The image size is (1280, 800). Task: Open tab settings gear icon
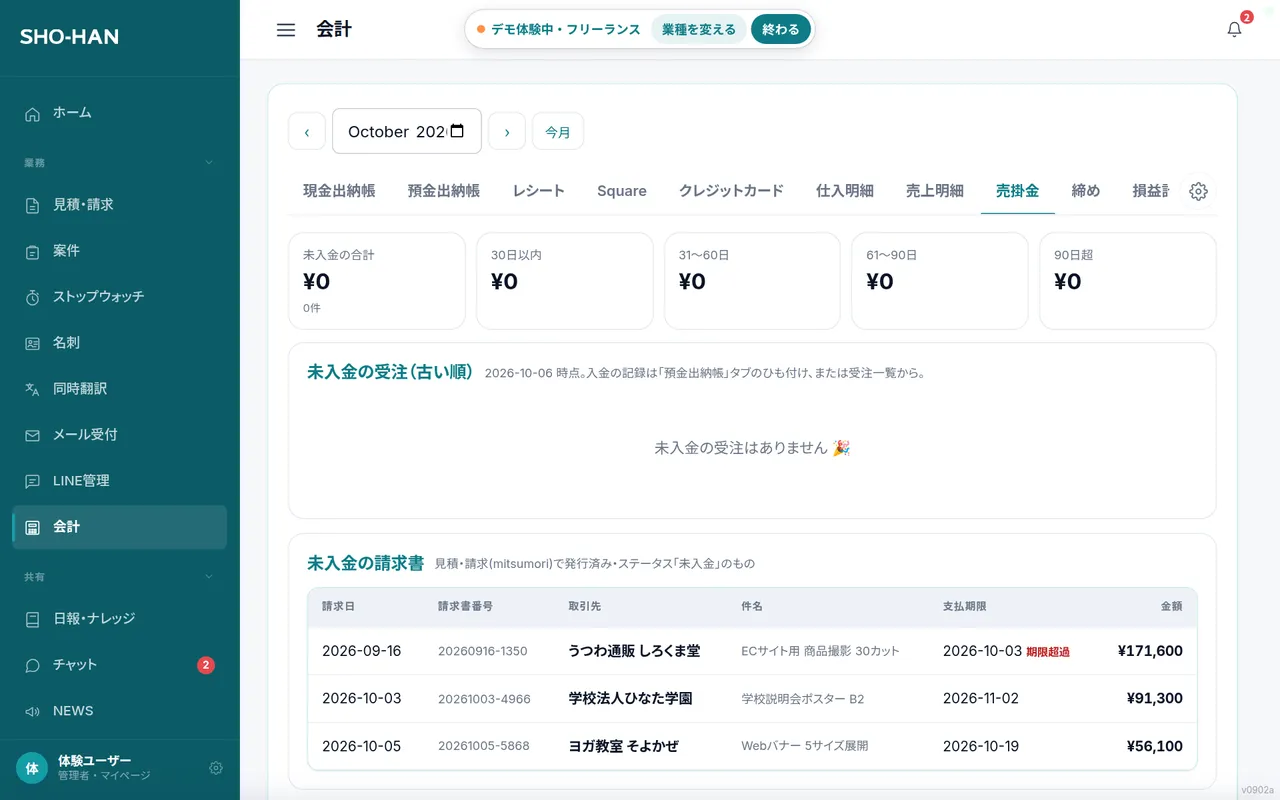[x=1198, y=191]
